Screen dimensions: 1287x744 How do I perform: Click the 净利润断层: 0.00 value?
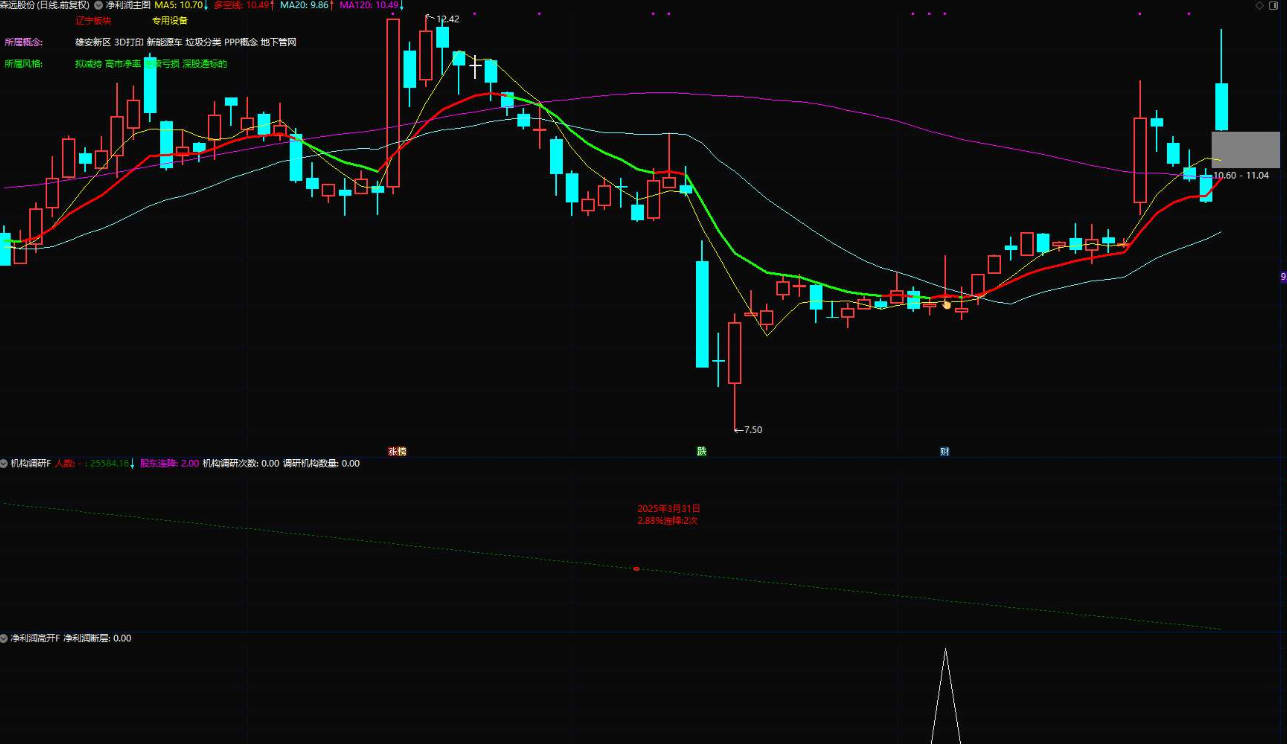[97, 638]
